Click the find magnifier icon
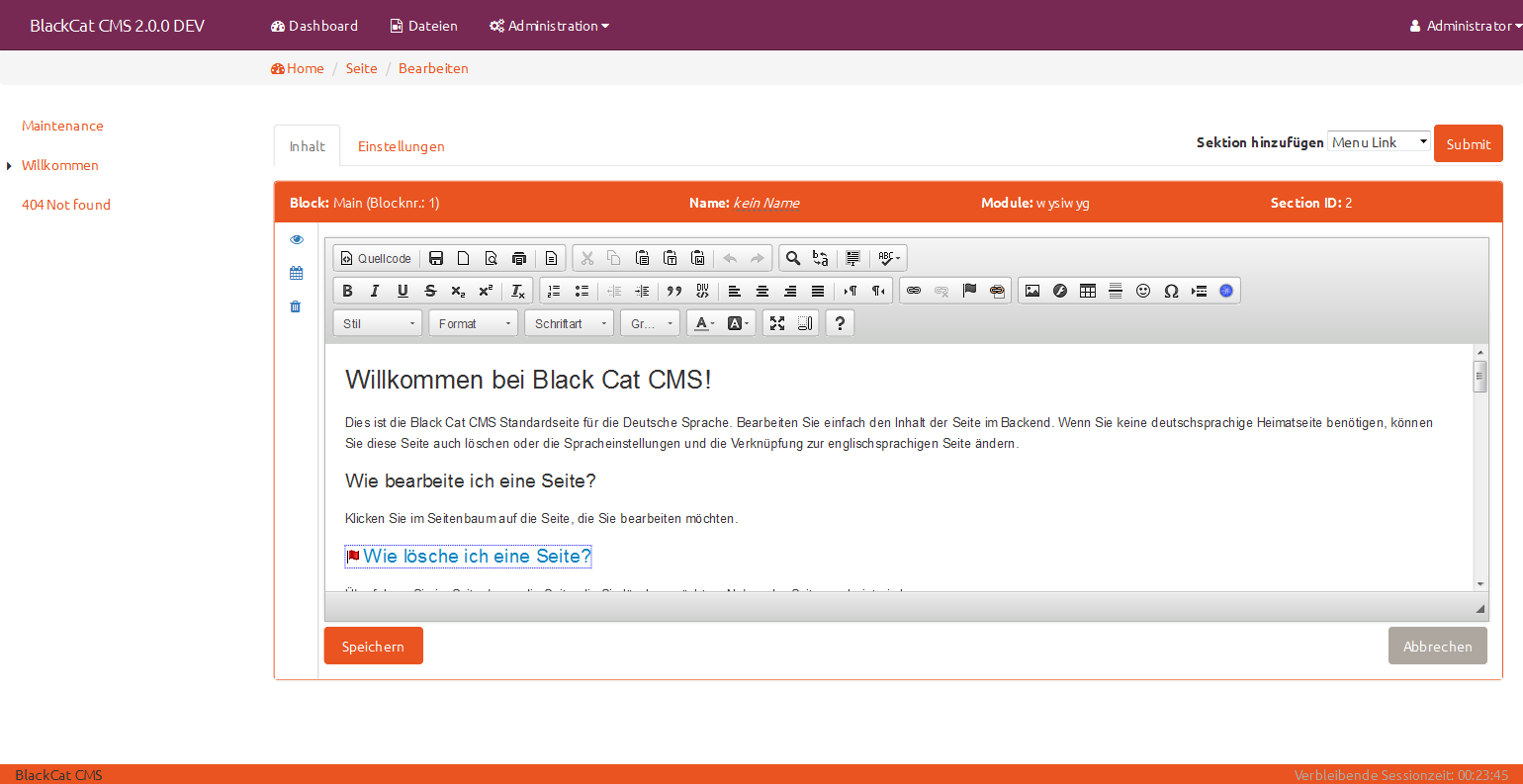 [x=792, y=258]
